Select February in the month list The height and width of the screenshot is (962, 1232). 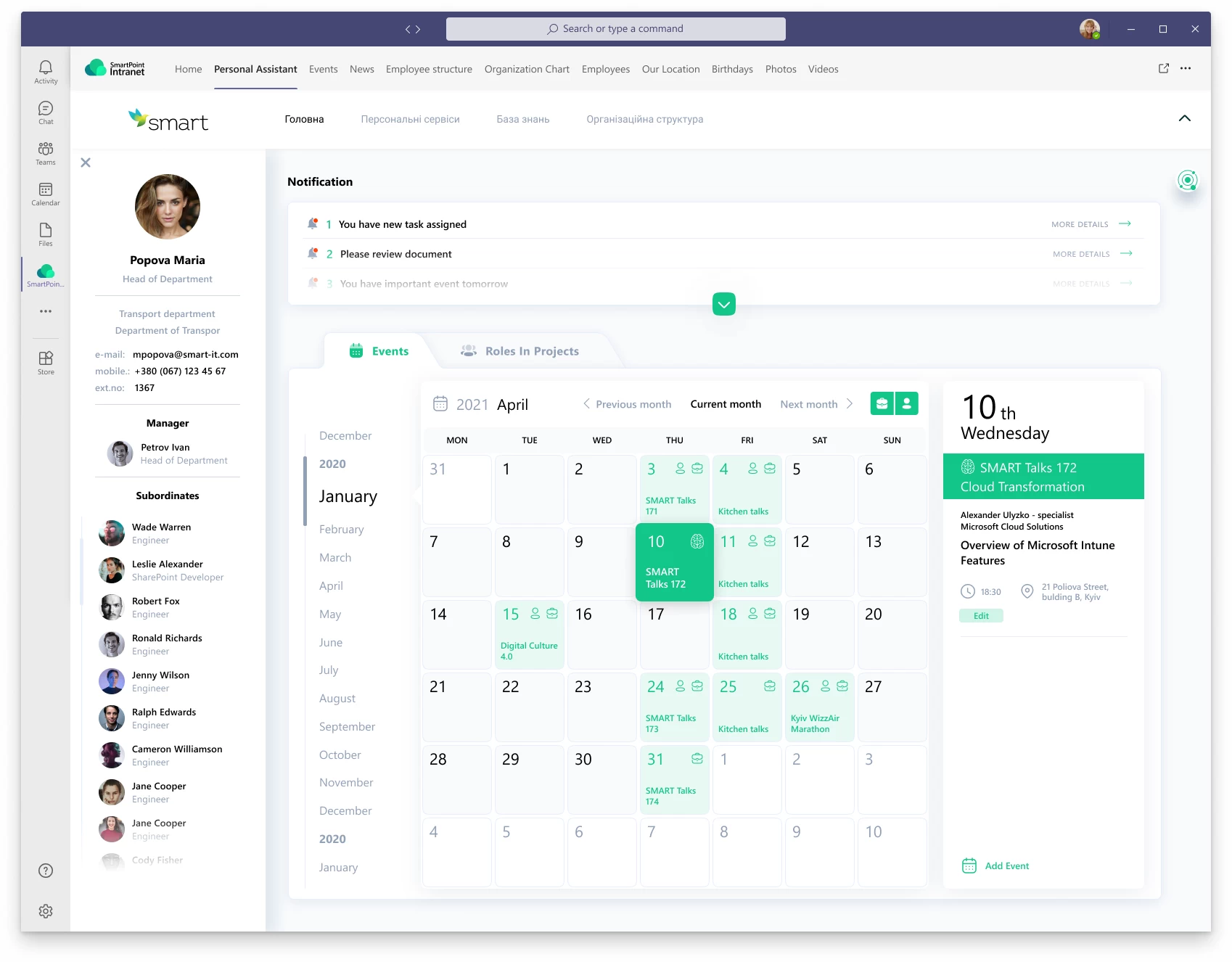(341, 530)
